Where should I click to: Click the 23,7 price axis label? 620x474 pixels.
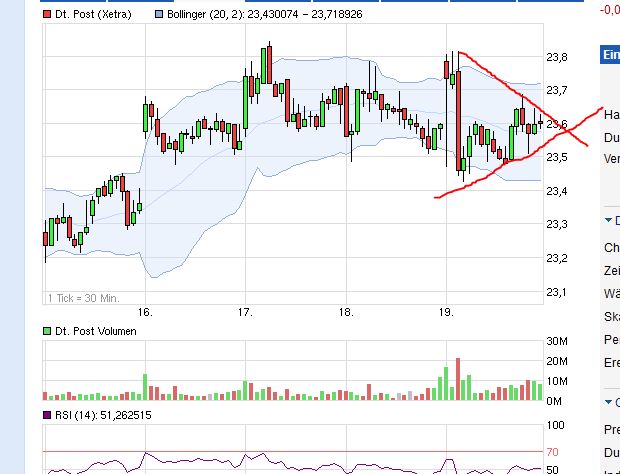(x=557, y=91)
